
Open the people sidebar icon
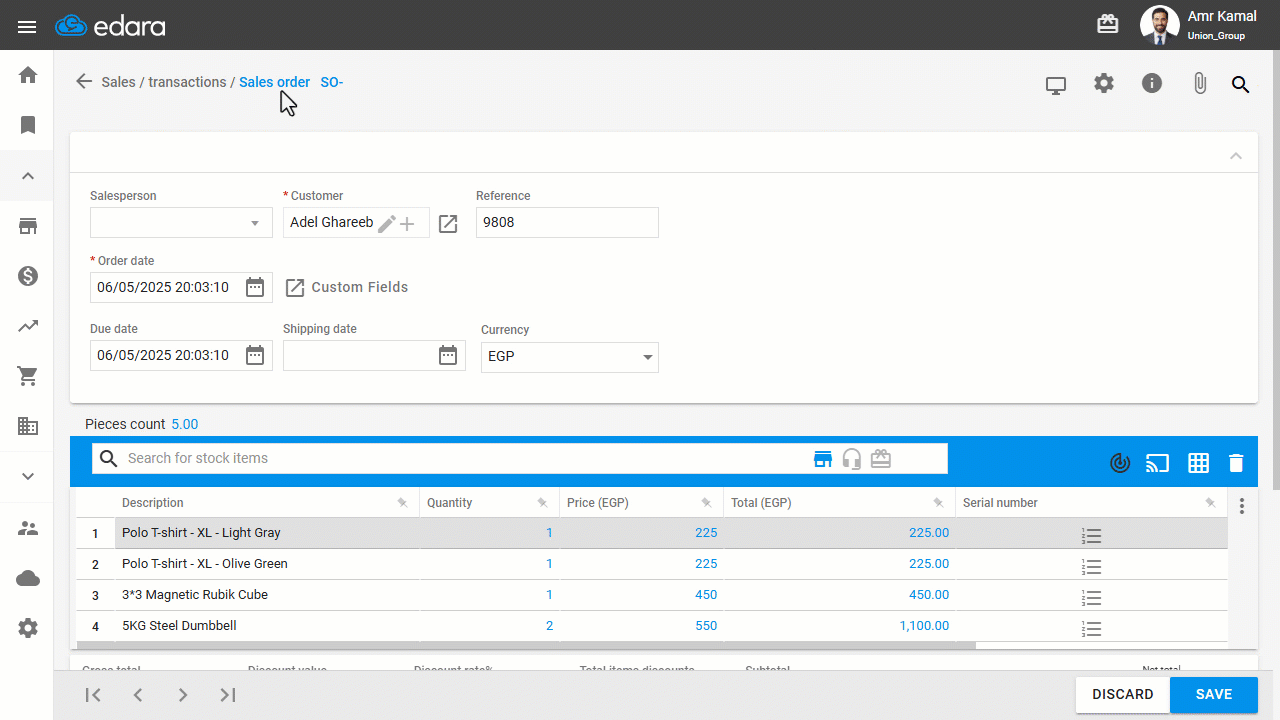click(x=28, y=528)
